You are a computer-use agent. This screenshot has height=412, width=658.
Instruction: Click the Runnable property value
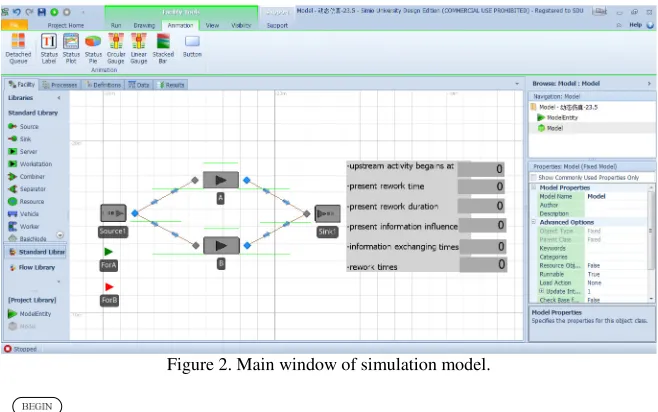(x=616, y=274)
